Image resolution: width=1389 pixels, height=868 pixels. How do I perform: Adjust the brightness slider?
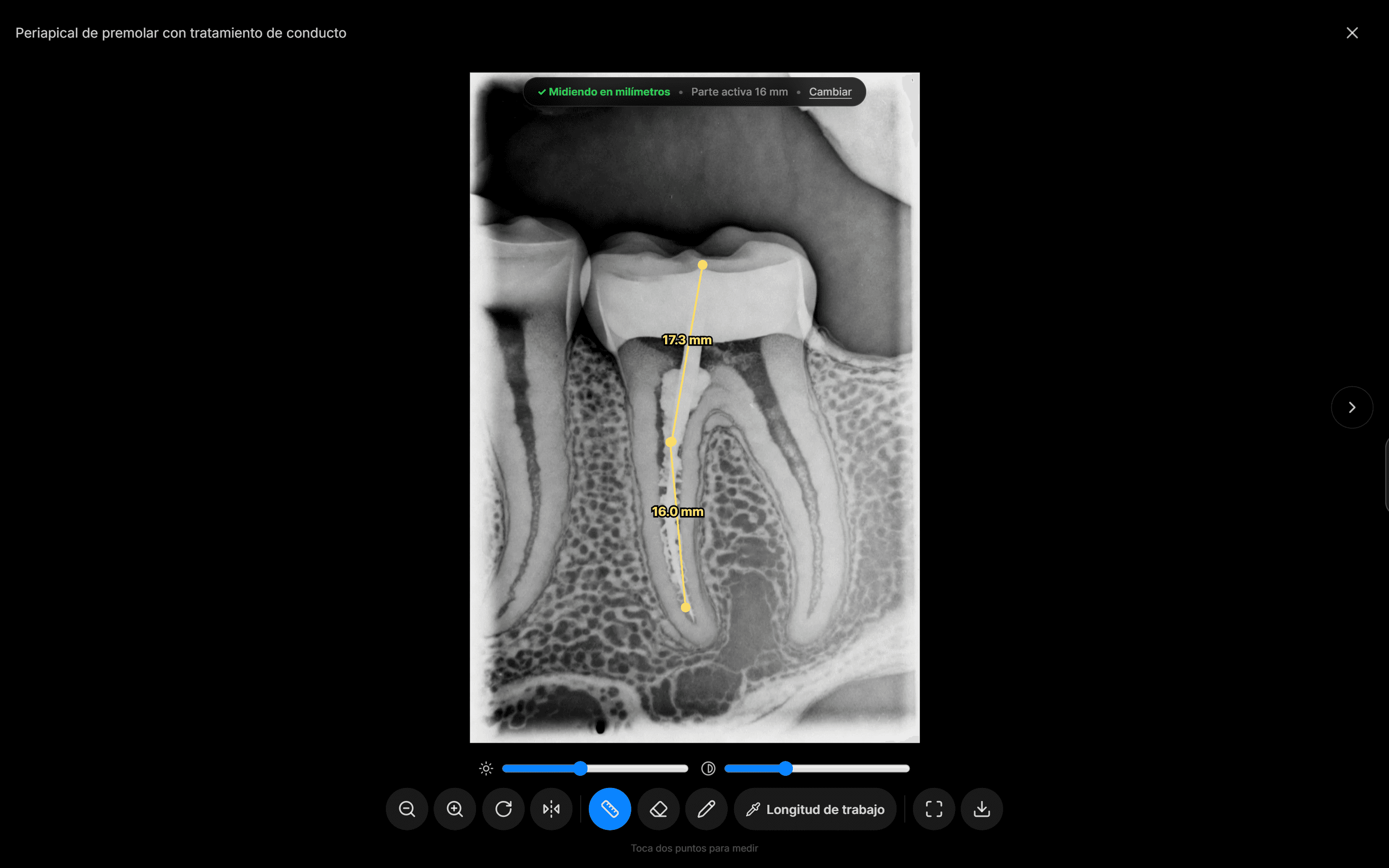point(595,768)
